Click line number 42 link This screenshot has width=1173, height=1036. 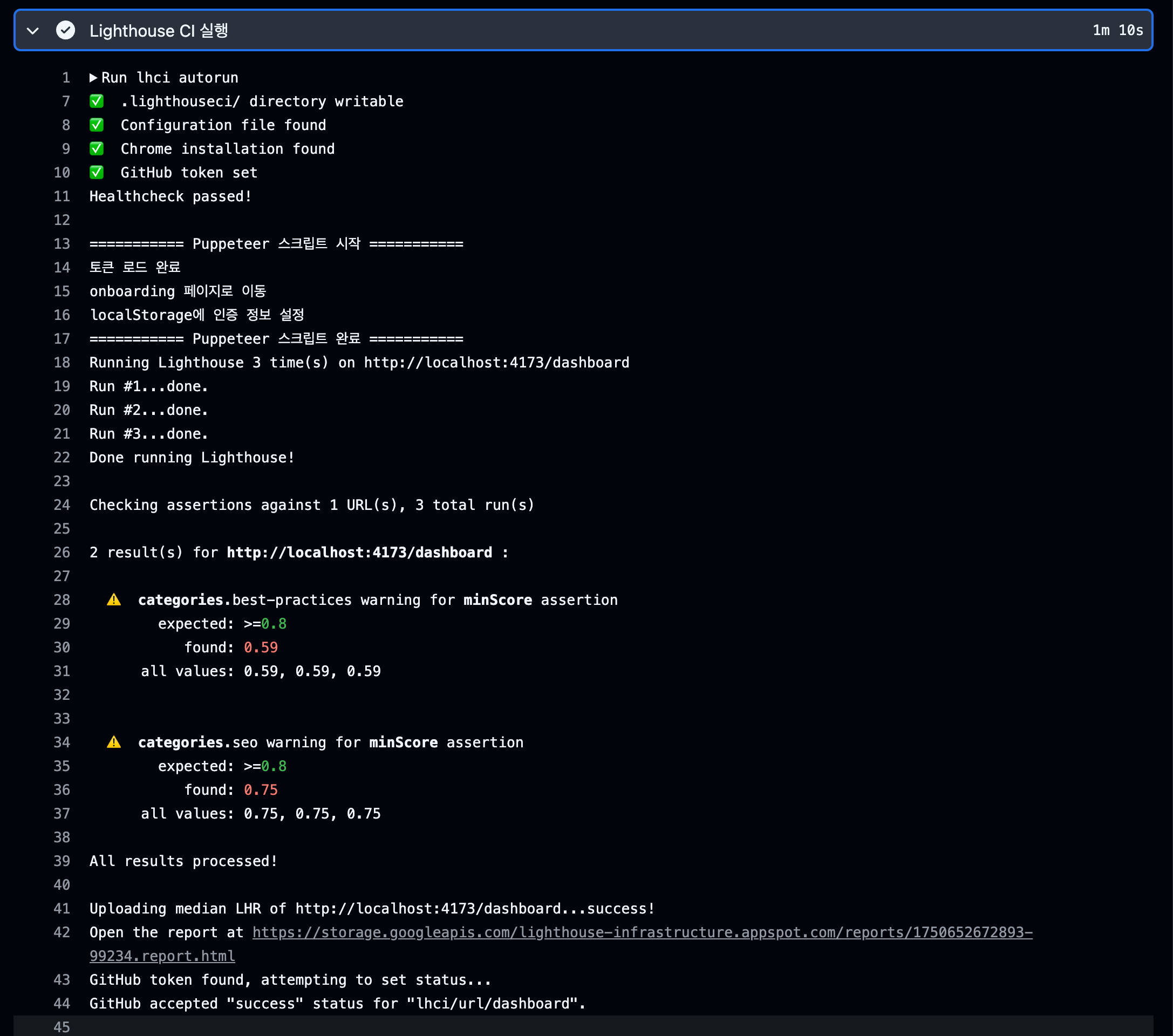(x=62, y=932)
